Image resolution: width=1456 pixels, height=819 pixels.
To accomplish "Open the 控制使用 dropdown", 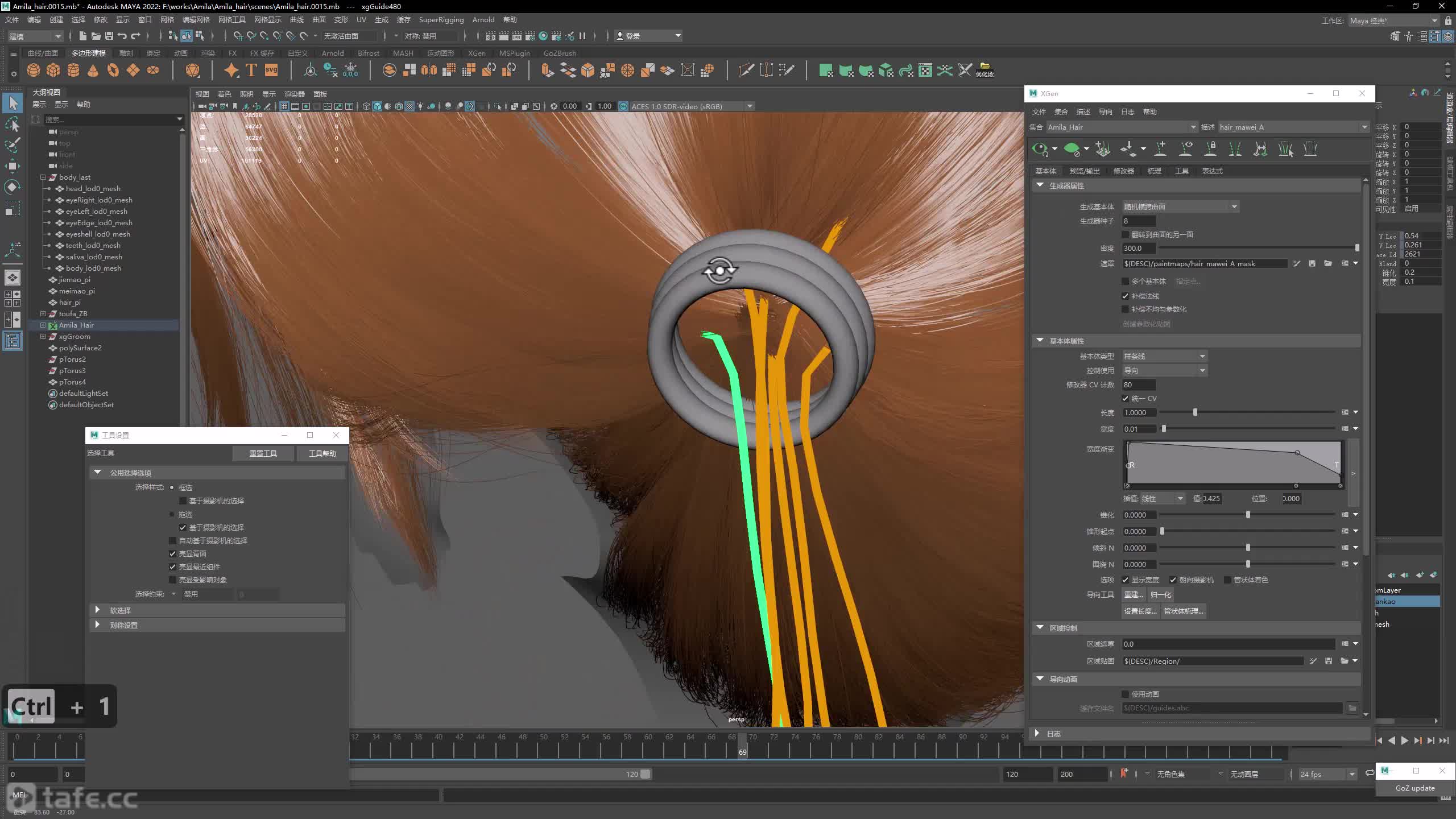I will pyautogui.click(x=1164, y=370).
